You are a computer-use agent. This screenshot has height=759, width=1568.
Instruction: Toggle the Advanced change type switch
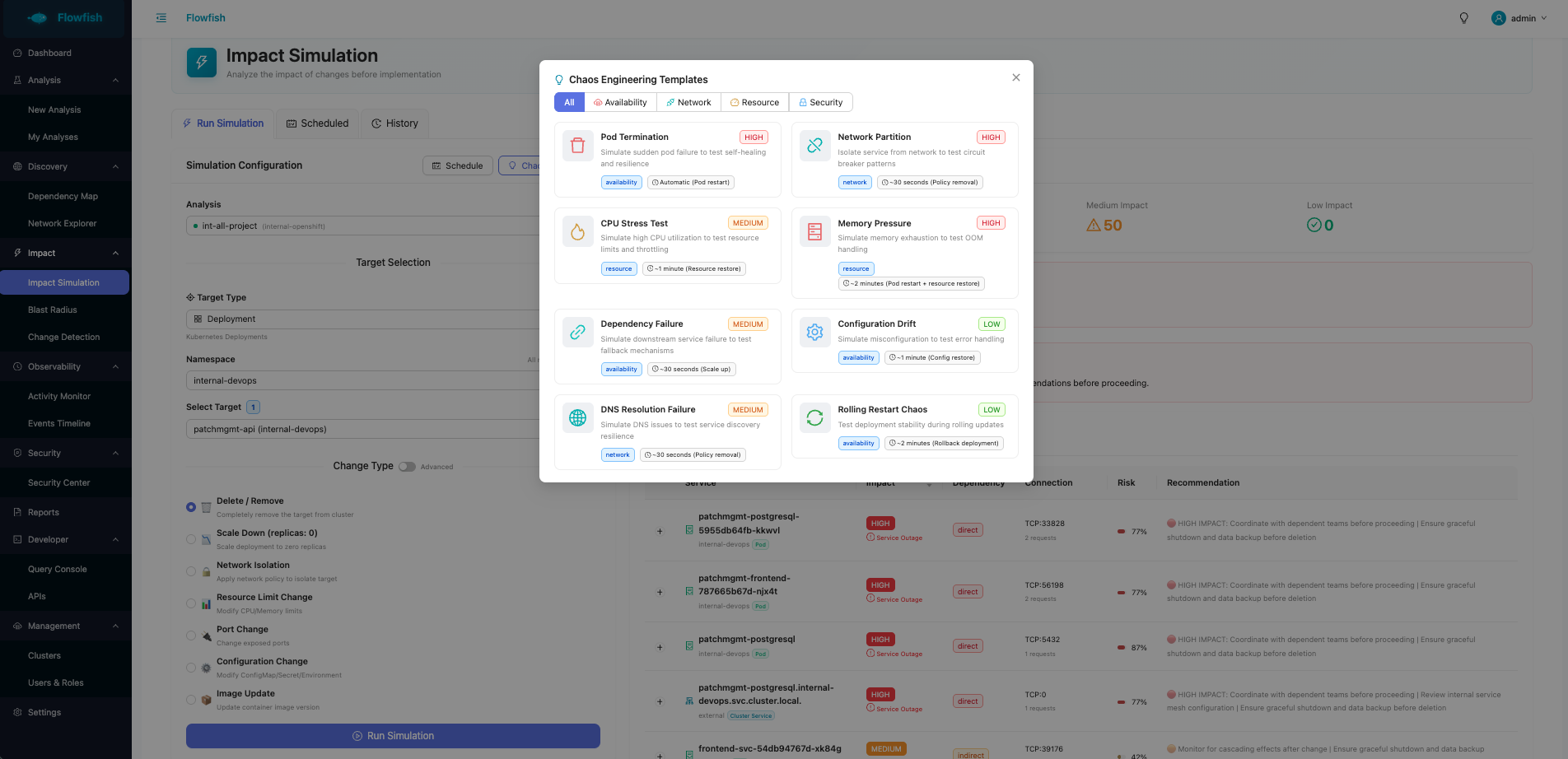(x=407, y=467)
